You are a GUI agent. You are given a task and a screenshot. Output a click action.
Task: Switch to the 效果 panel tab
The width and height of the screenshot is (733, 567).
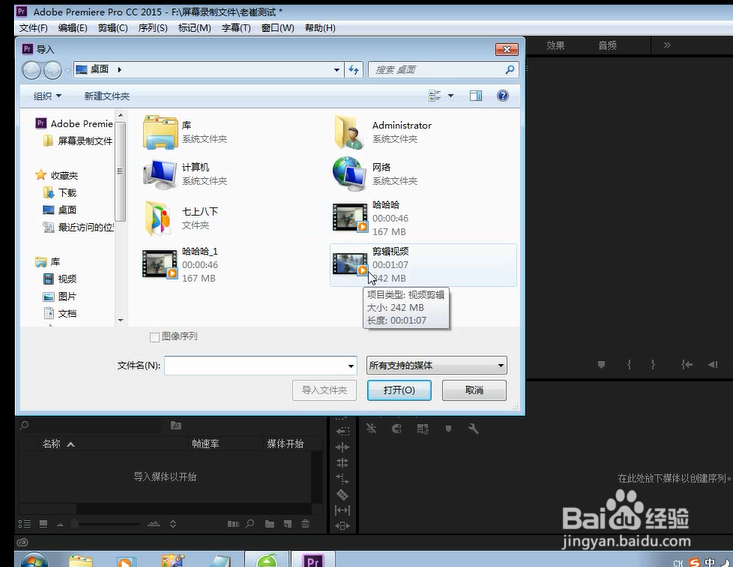[x=555, y=45]
